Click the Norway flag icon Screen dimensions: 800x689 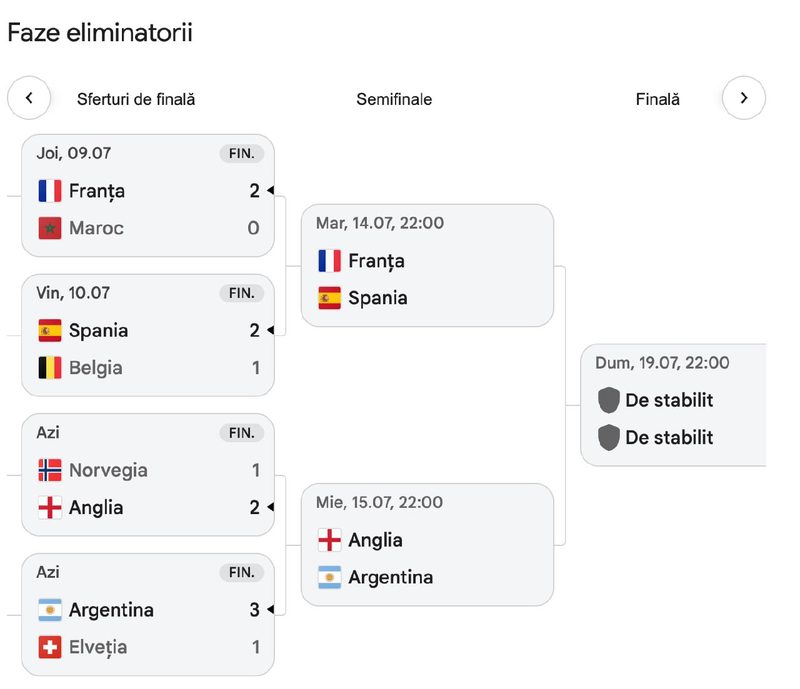pyautogui.click(x=50, y=470)
